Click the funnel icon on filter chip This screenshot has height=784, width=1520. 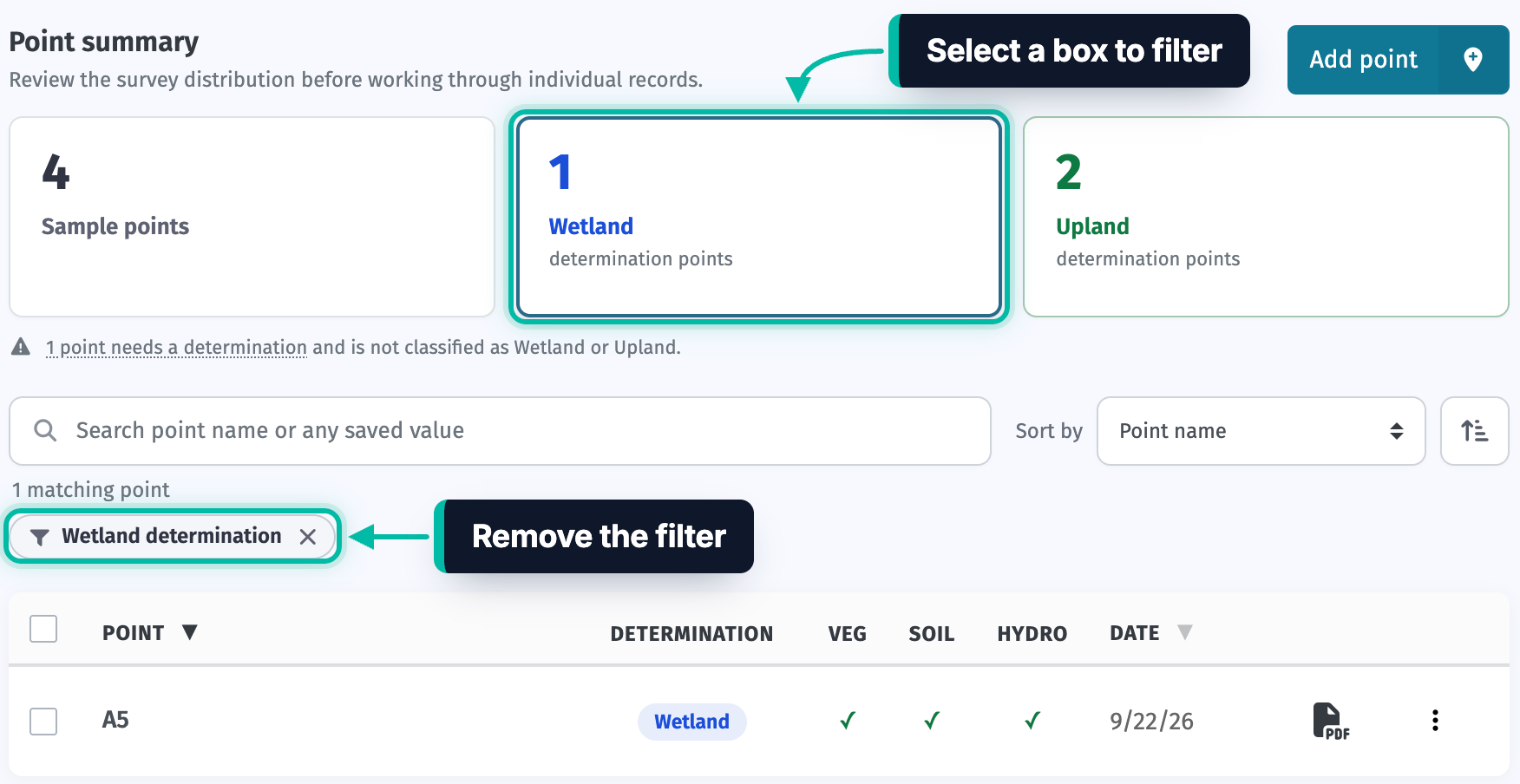pyautogui.click(x=39, y=537)
